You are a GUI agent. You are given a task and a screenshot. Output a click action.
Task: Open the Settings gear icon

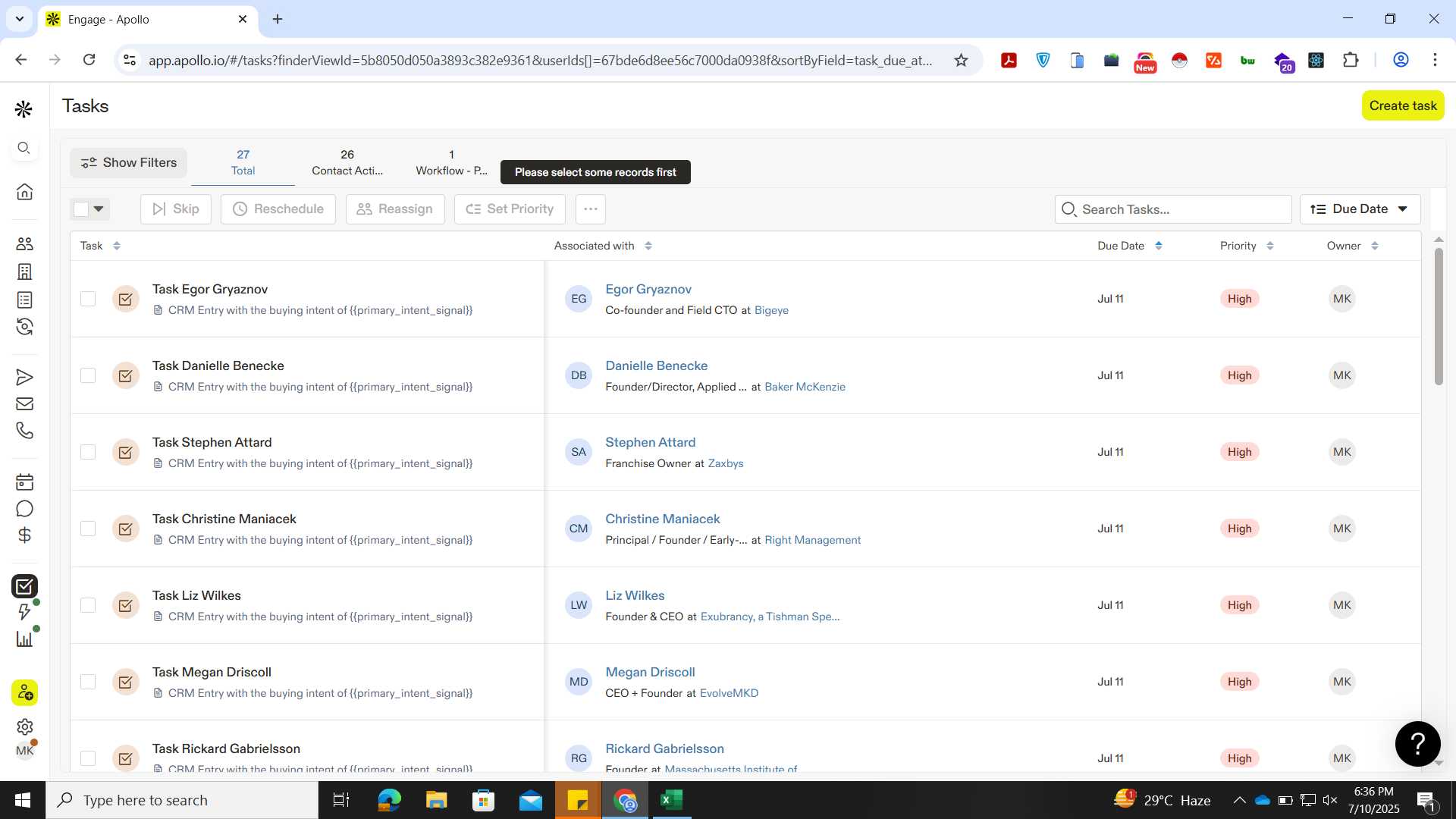click(24, 726)
